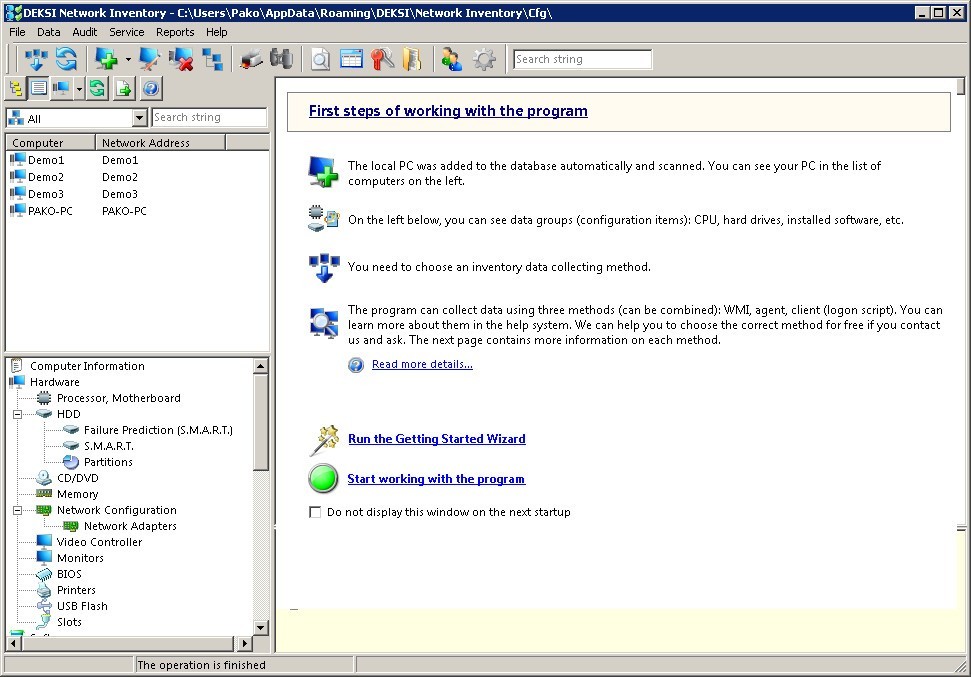This screenshot has width=971, height=677.
Task: Toggle the tree structure view icon
Action: (17, 88)
